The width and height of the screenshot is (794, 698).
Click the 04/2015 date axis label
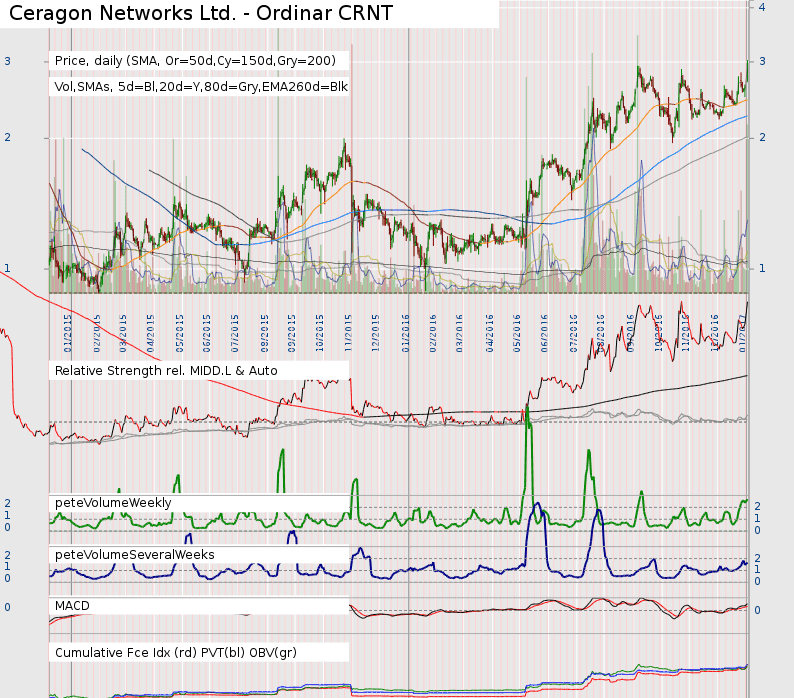[150, 333]
